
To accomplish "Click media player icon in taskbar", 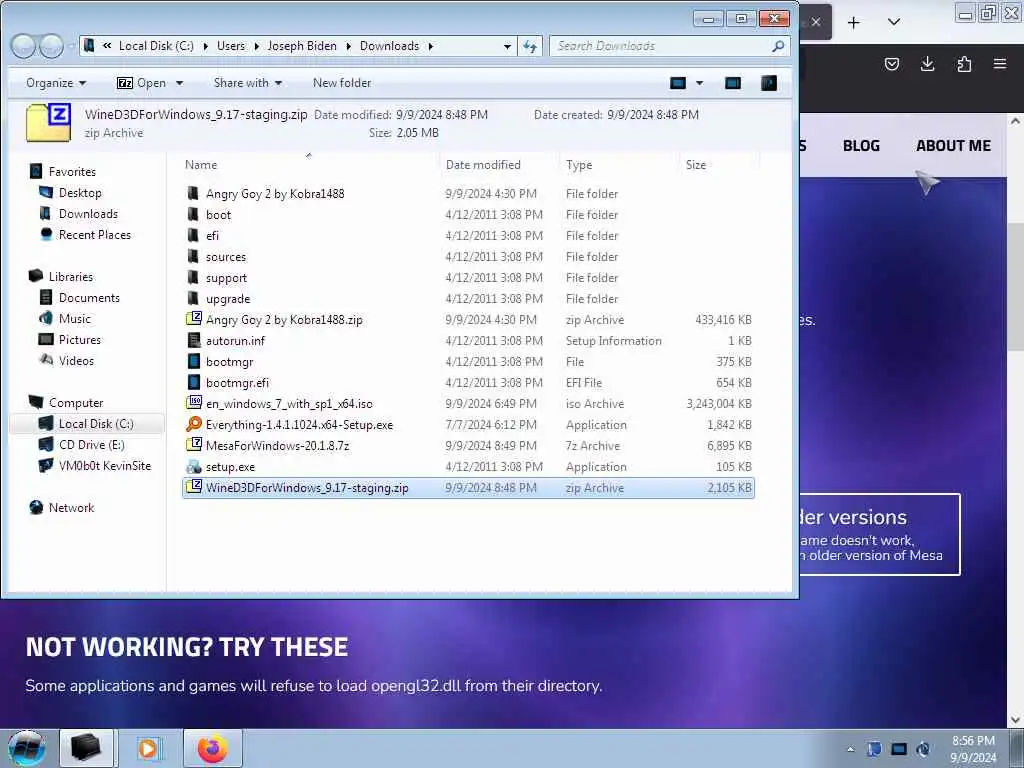I will (x=149, y=748).
